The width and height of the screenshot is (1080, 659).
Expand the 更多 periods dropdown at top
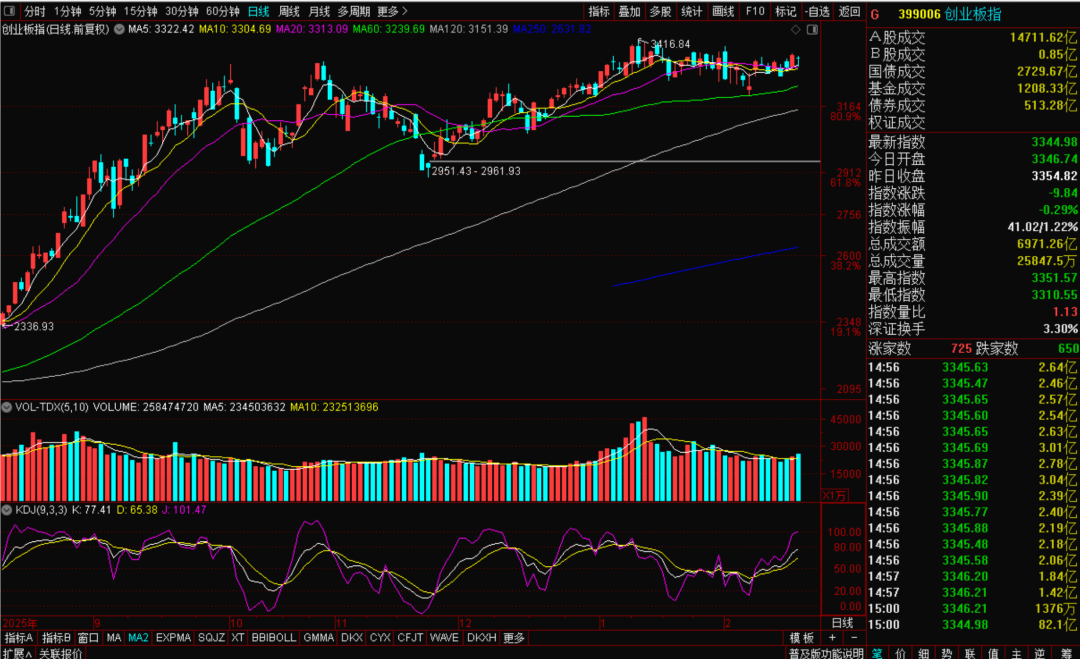(x=392, y=11)
